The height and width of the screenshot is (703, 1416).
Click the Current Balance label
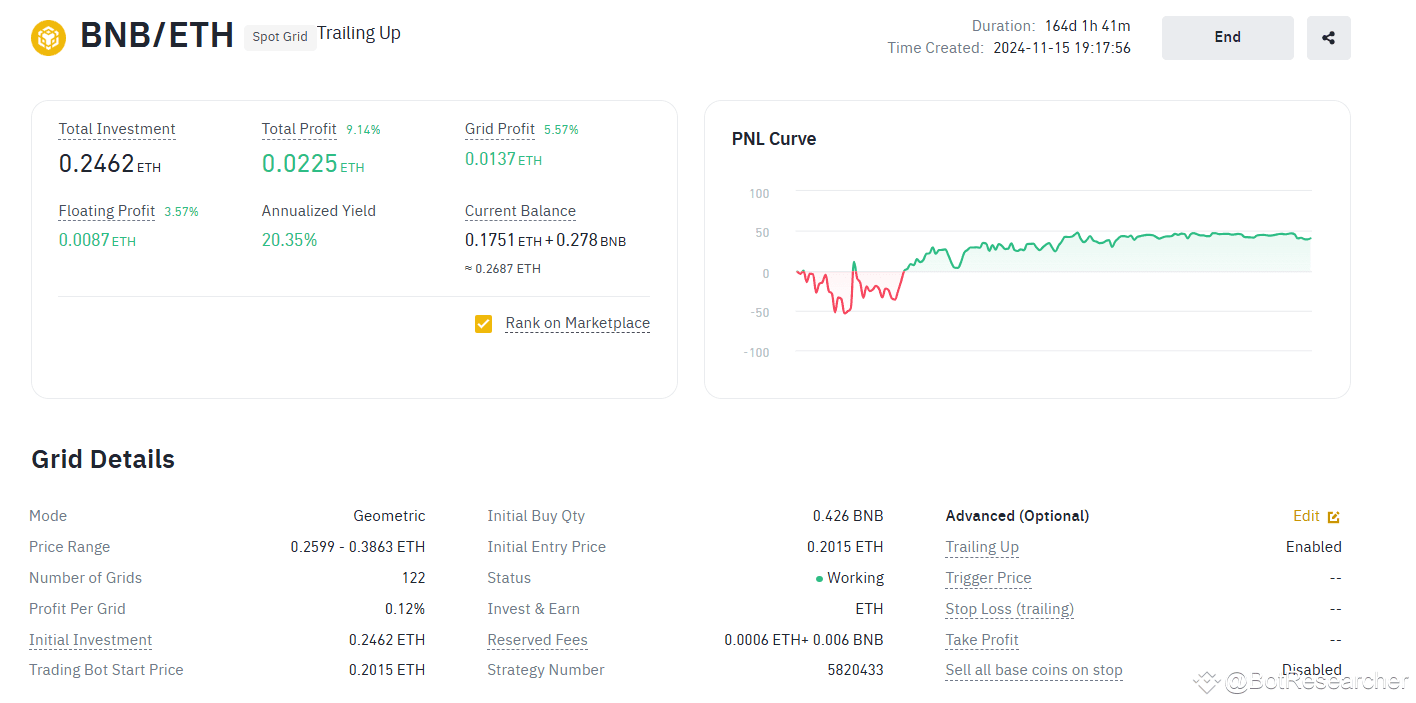(x=520, y=211)
